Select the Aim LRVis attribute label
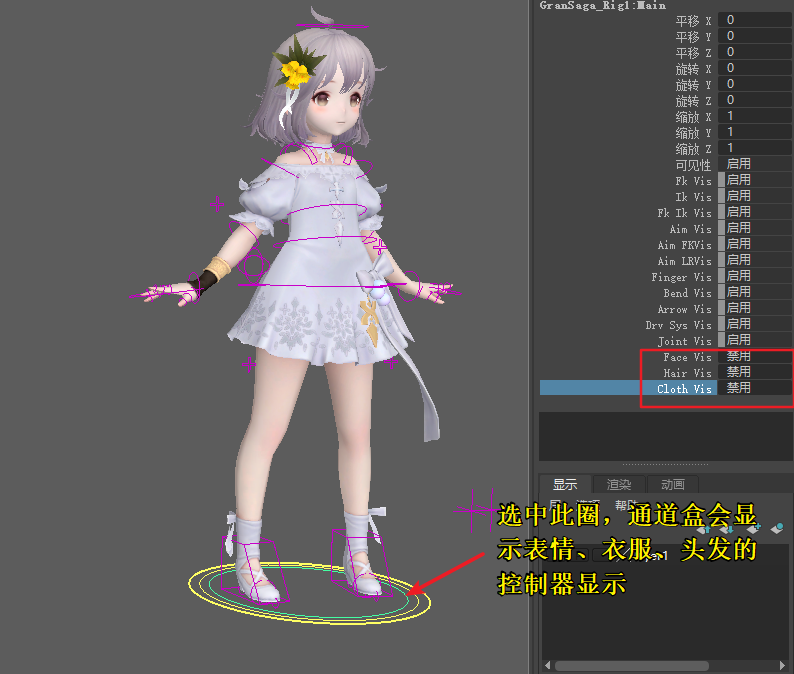Screen dimensions: 794x674 coord(685,261)
